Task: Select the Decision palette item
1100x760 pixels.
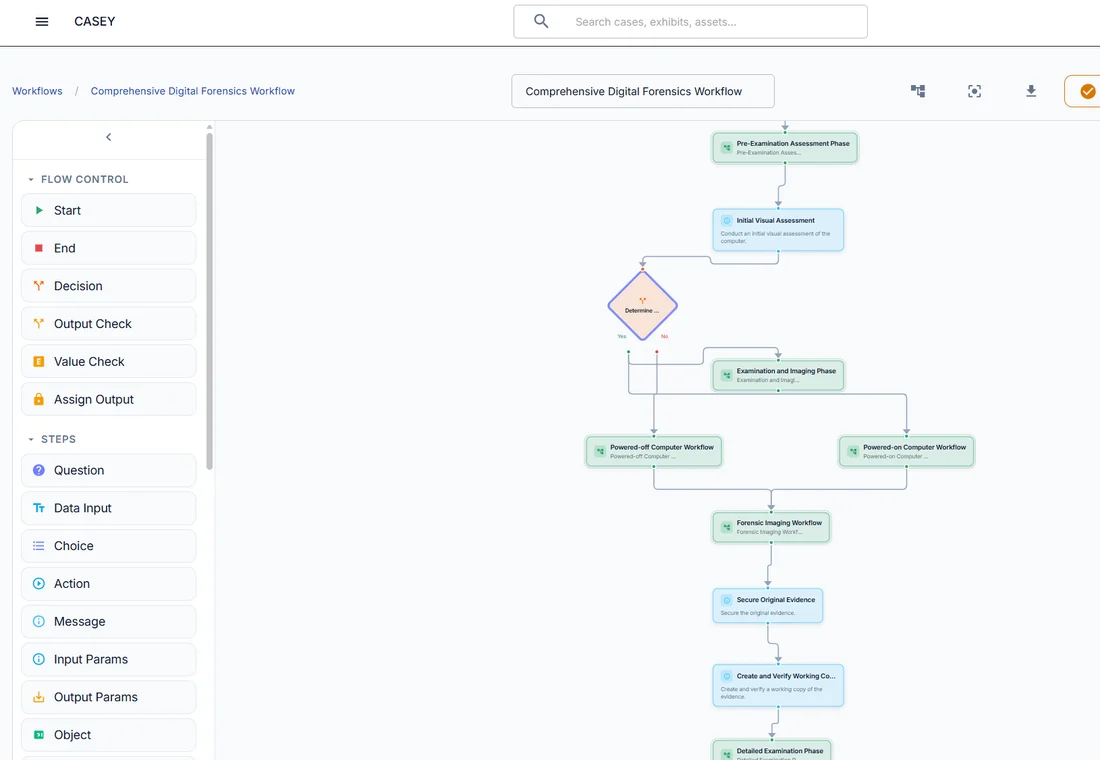Action: (x=109, y=286)
